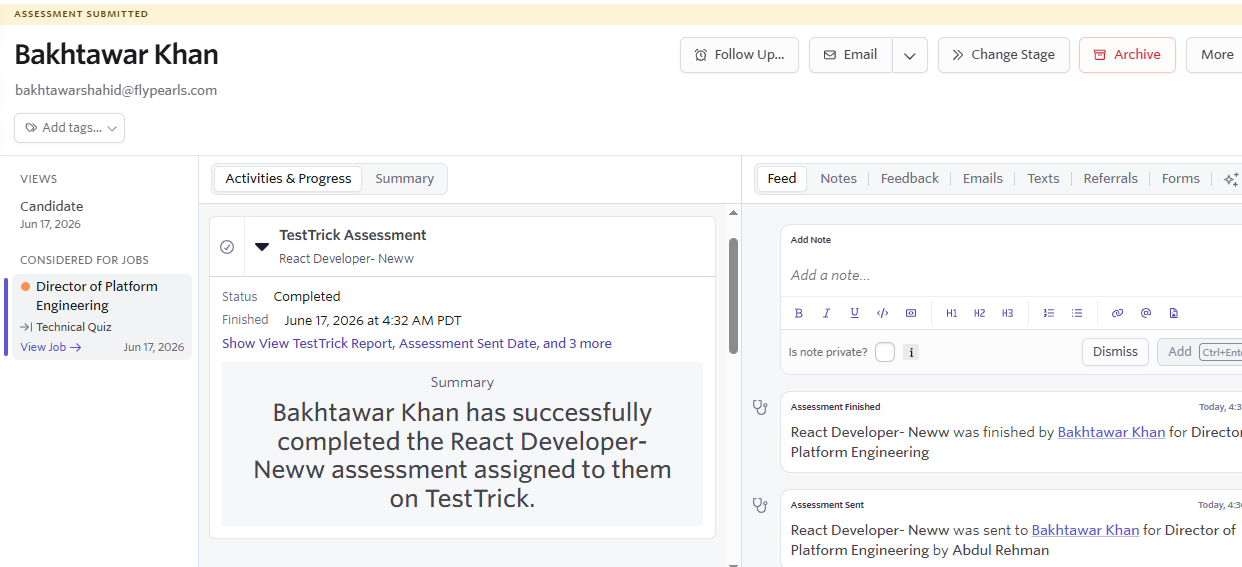Viewport: 1242px width, 567px height.
Task: Switch to Activities & Progress tab
Action: [288, 179]
